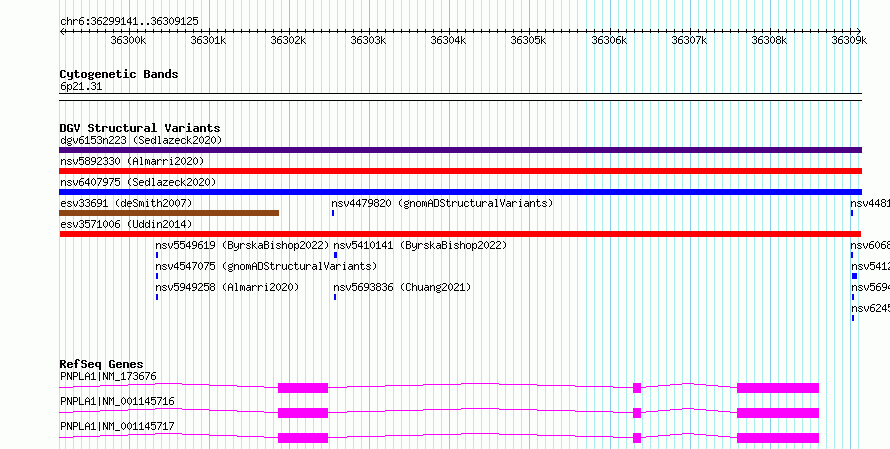The height and width of the screenshot is (449, 890).
Task: Select the 36305k ruler tick label
Action: click(x=529, y=40)
